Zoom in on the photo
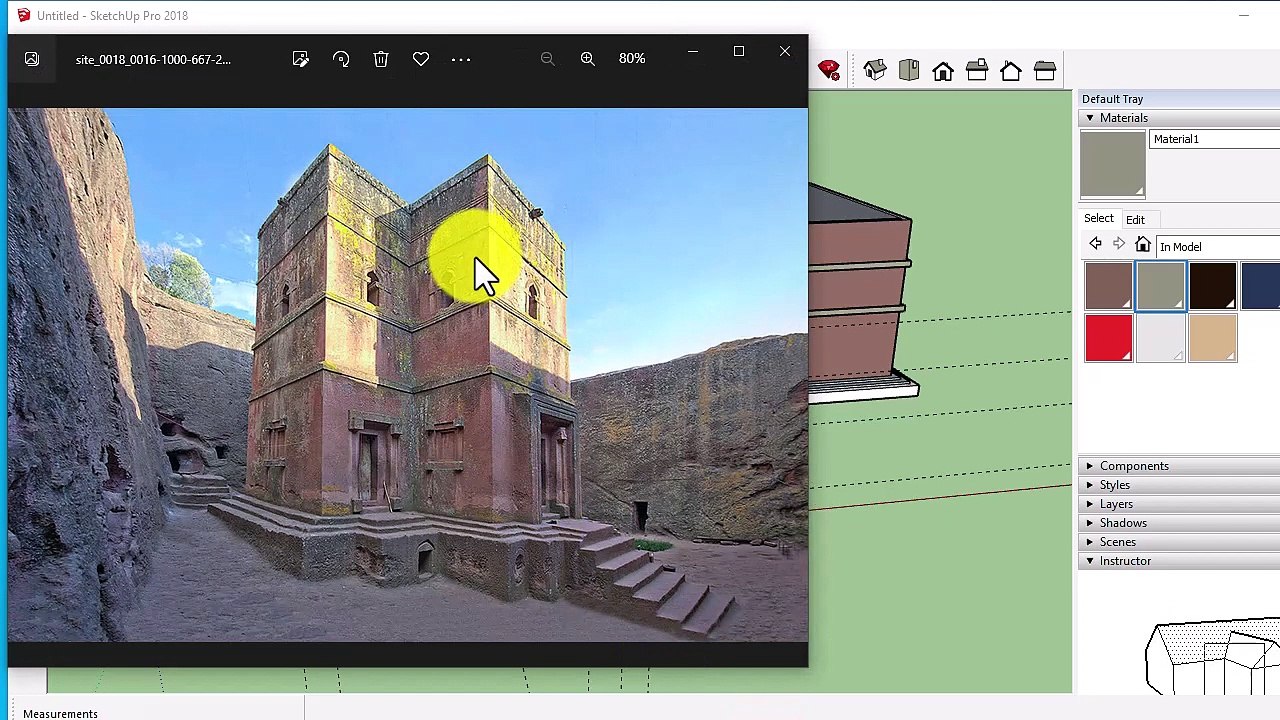The width and height of the screenshot is (1280, 720). (x=588, y=59)
